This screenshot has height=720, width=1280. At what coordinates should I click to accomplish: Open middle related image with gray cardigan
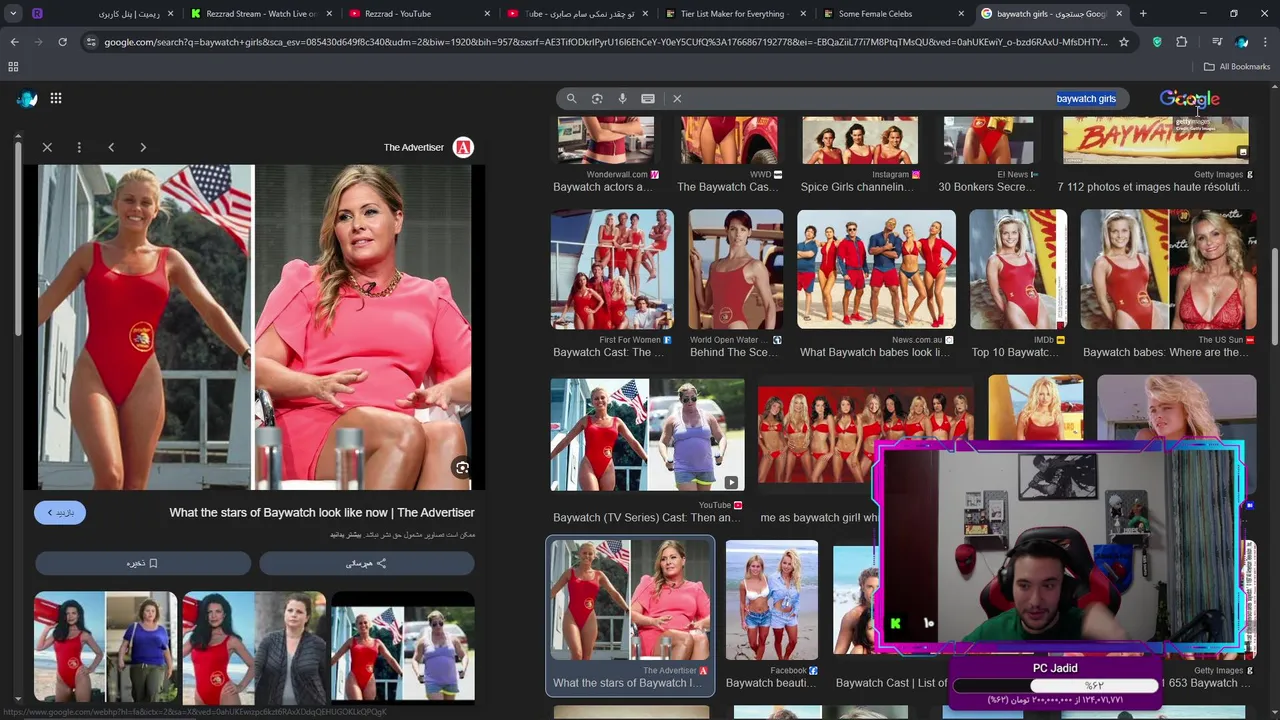point(254,647)
